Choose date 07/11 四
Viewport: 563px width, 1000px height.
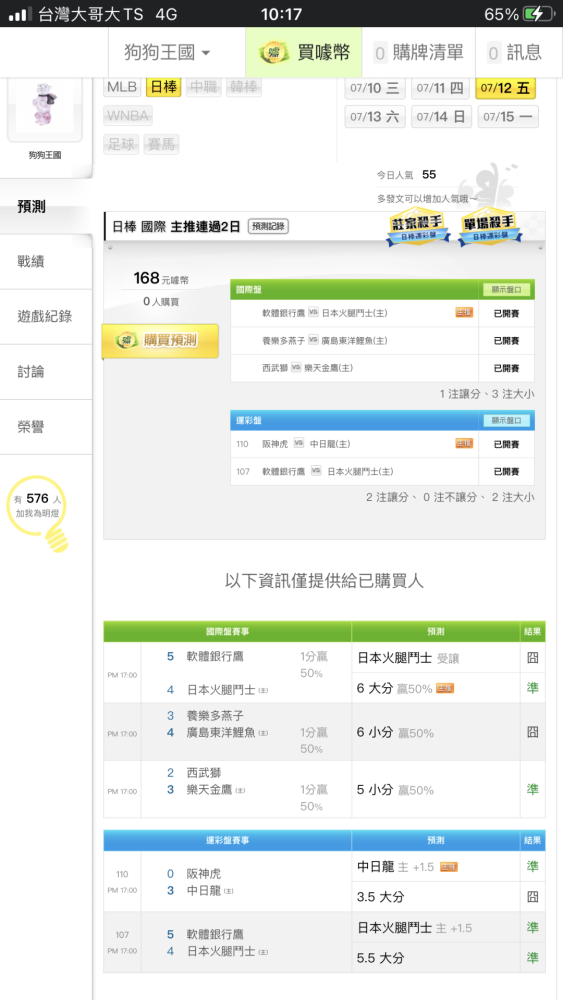click(x=441, y=87)
